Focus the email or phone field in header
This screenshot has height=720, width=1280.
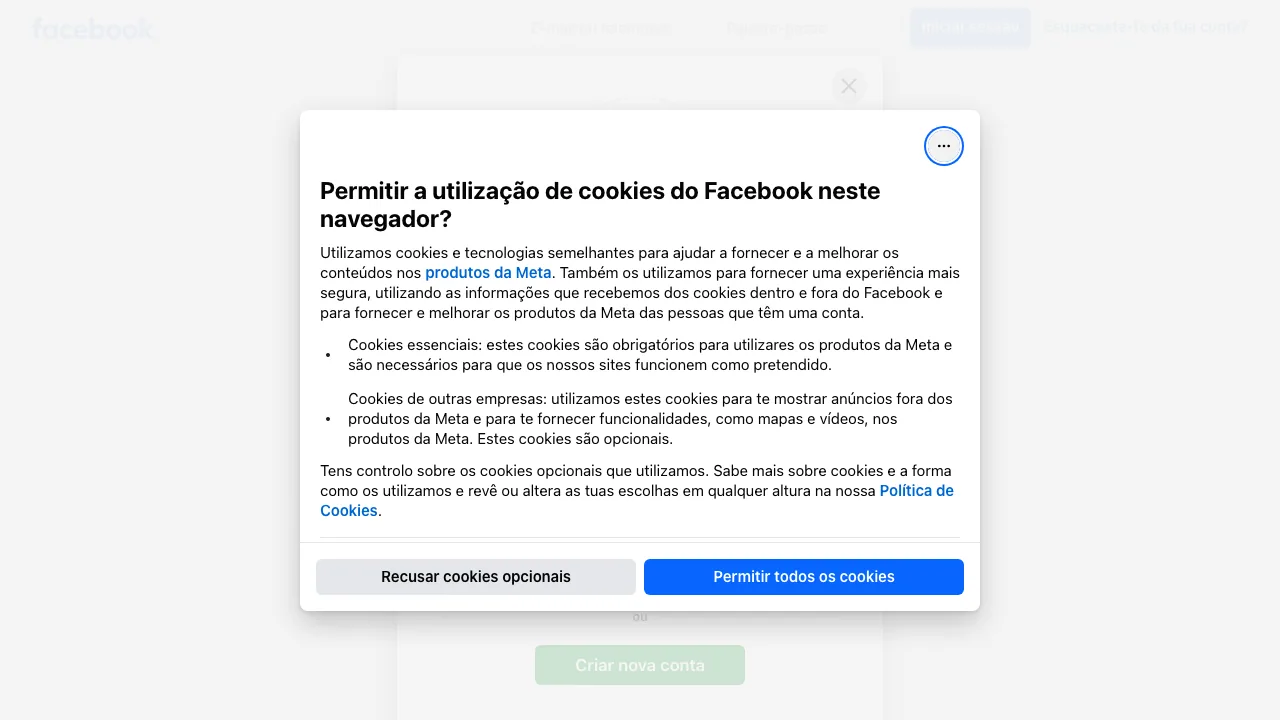tap(601, 28)
